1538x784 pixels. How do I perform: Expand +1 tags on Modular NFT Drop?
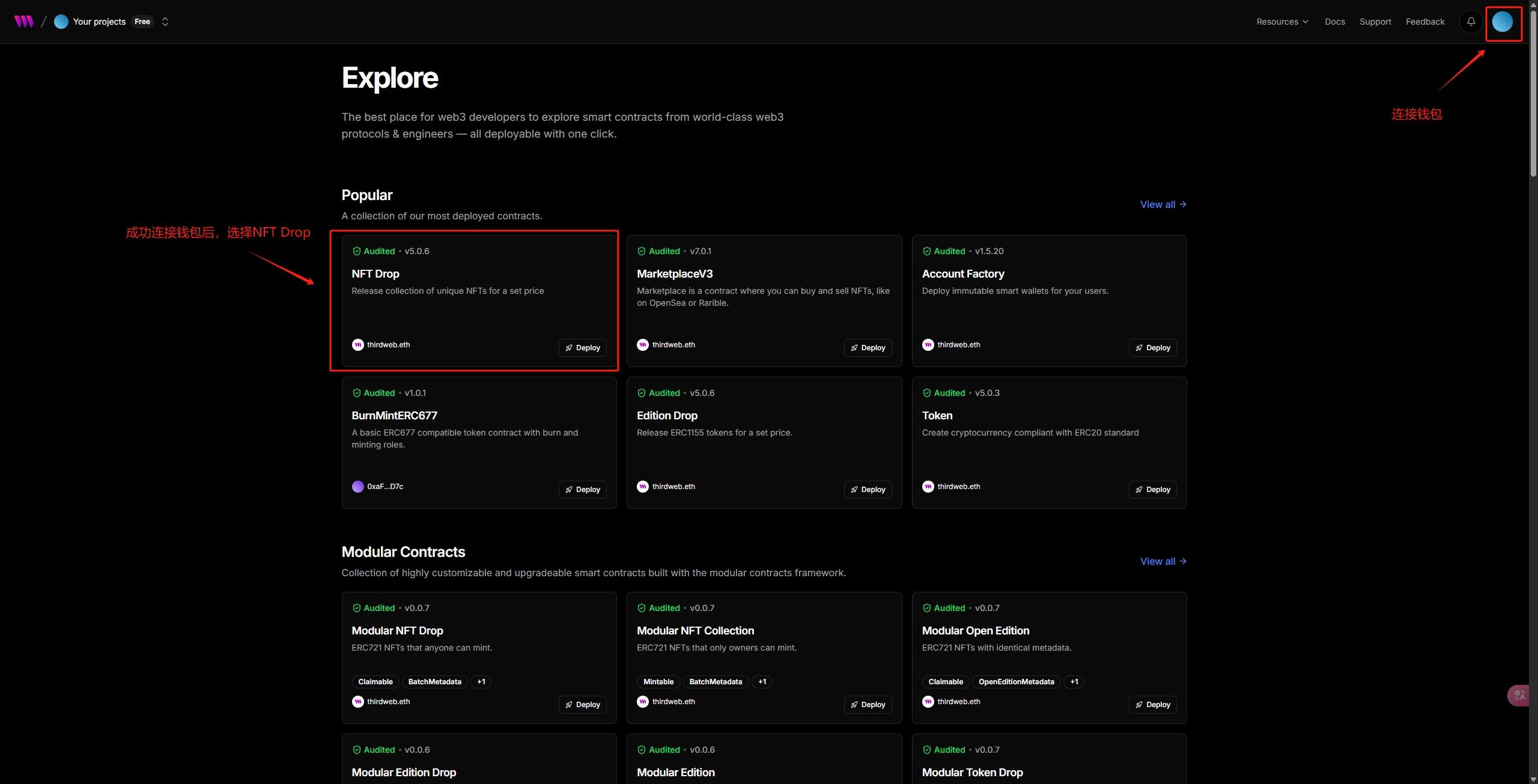tap(481, 682)
